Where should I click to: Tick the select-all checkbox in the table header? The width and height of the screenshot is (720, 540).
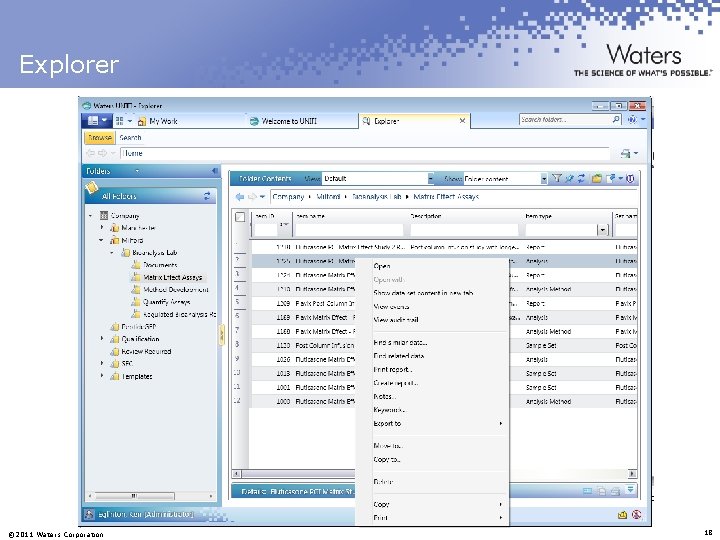pyautogui.click(x=240, y=217)
